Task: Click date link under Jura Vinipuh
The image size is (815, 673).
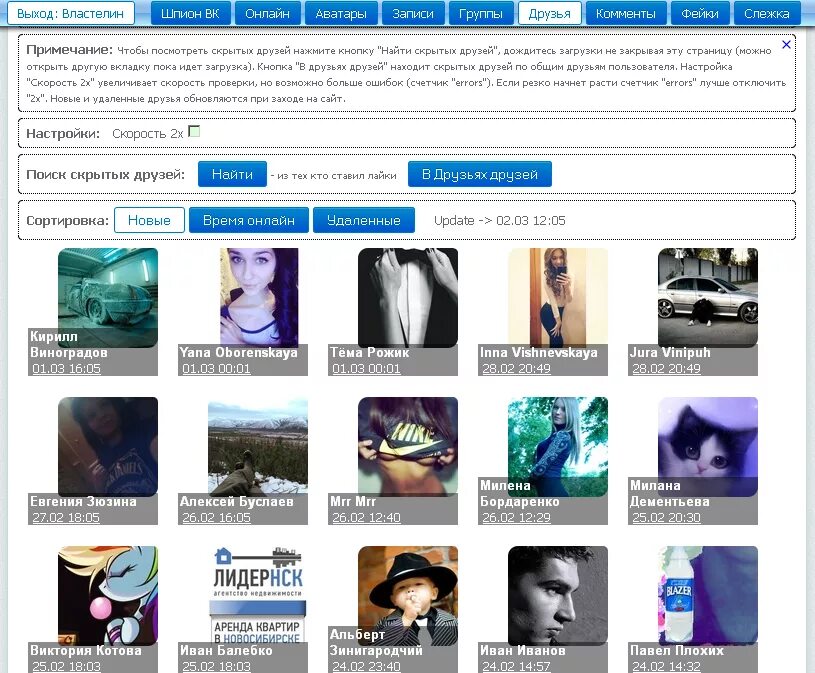Action: [x=666, y=368]
